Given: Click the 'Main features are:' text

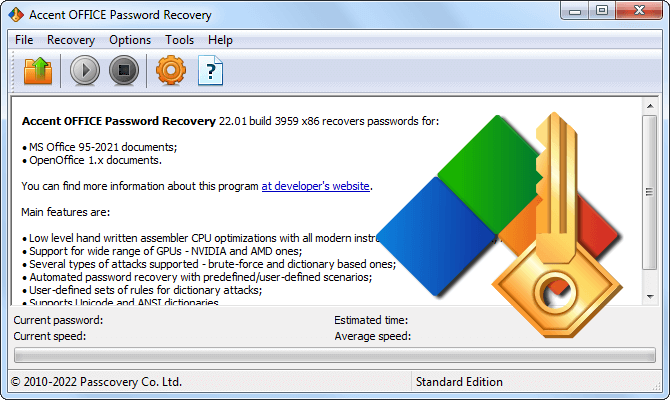Looking at the screenshot, I should pos(66,212).
